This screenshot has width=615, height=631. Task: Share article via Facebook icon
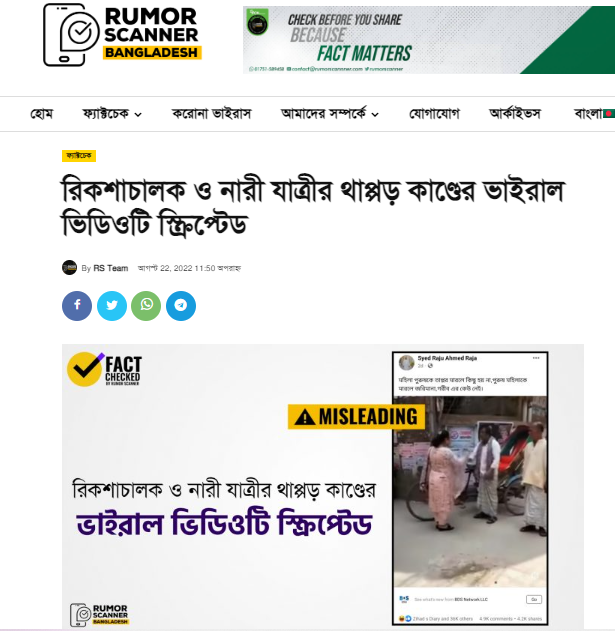(77, 306)
